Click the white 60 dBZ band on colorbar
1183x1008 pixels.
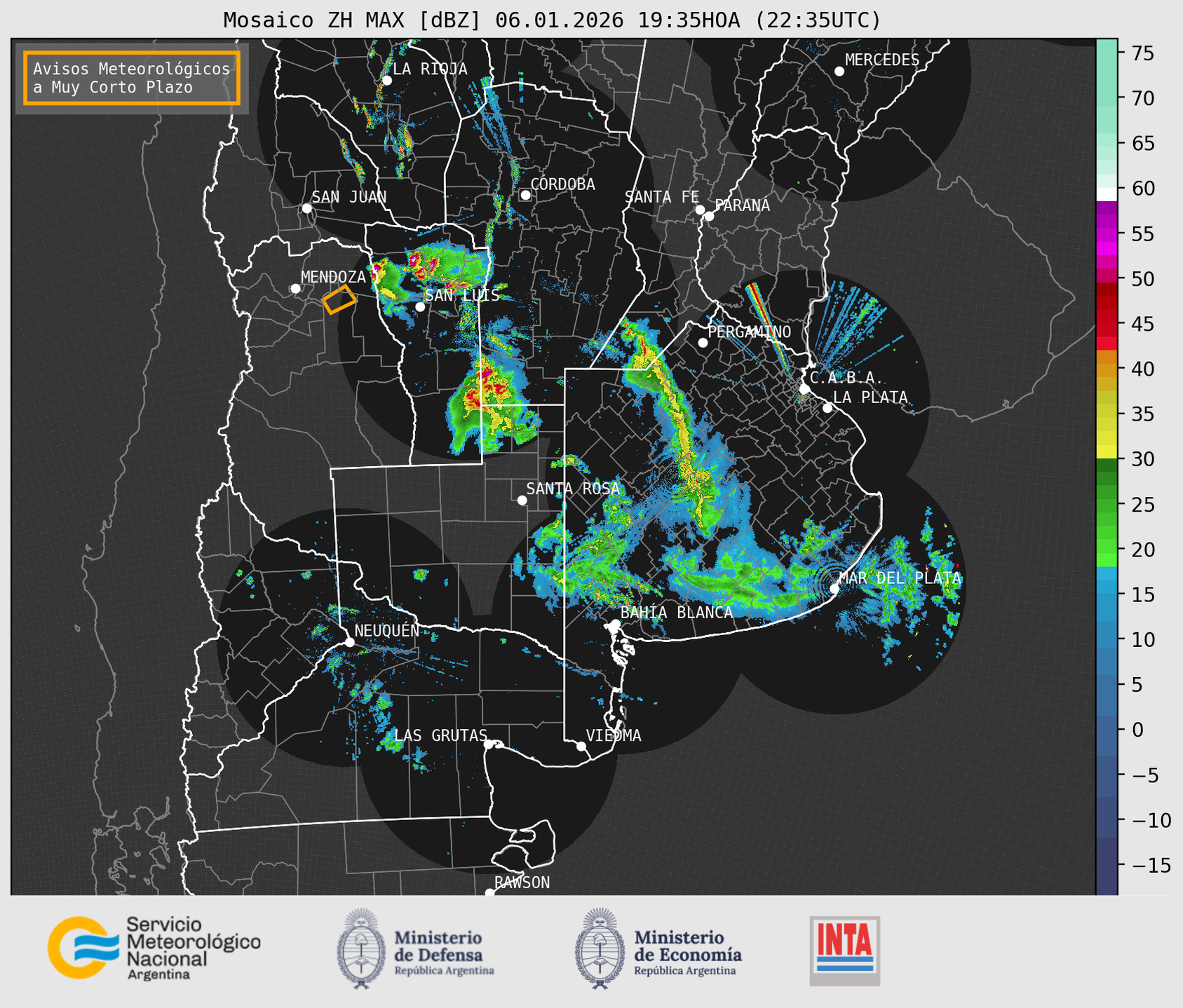point(1106,193)
